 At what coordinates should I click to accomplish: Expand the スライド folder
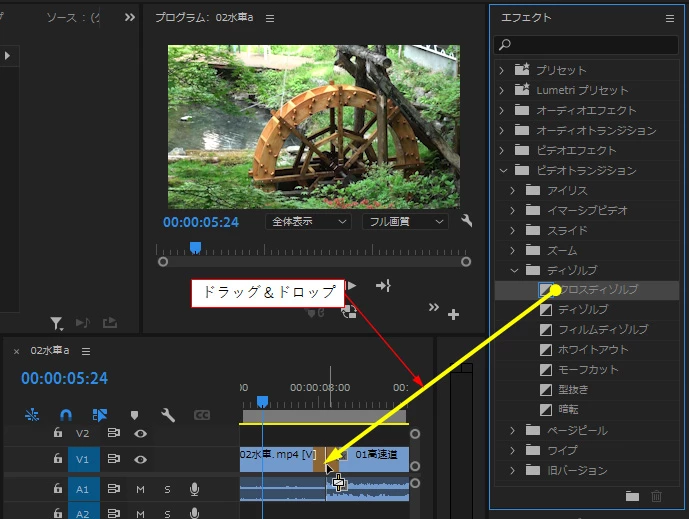(x=512, y=230)
